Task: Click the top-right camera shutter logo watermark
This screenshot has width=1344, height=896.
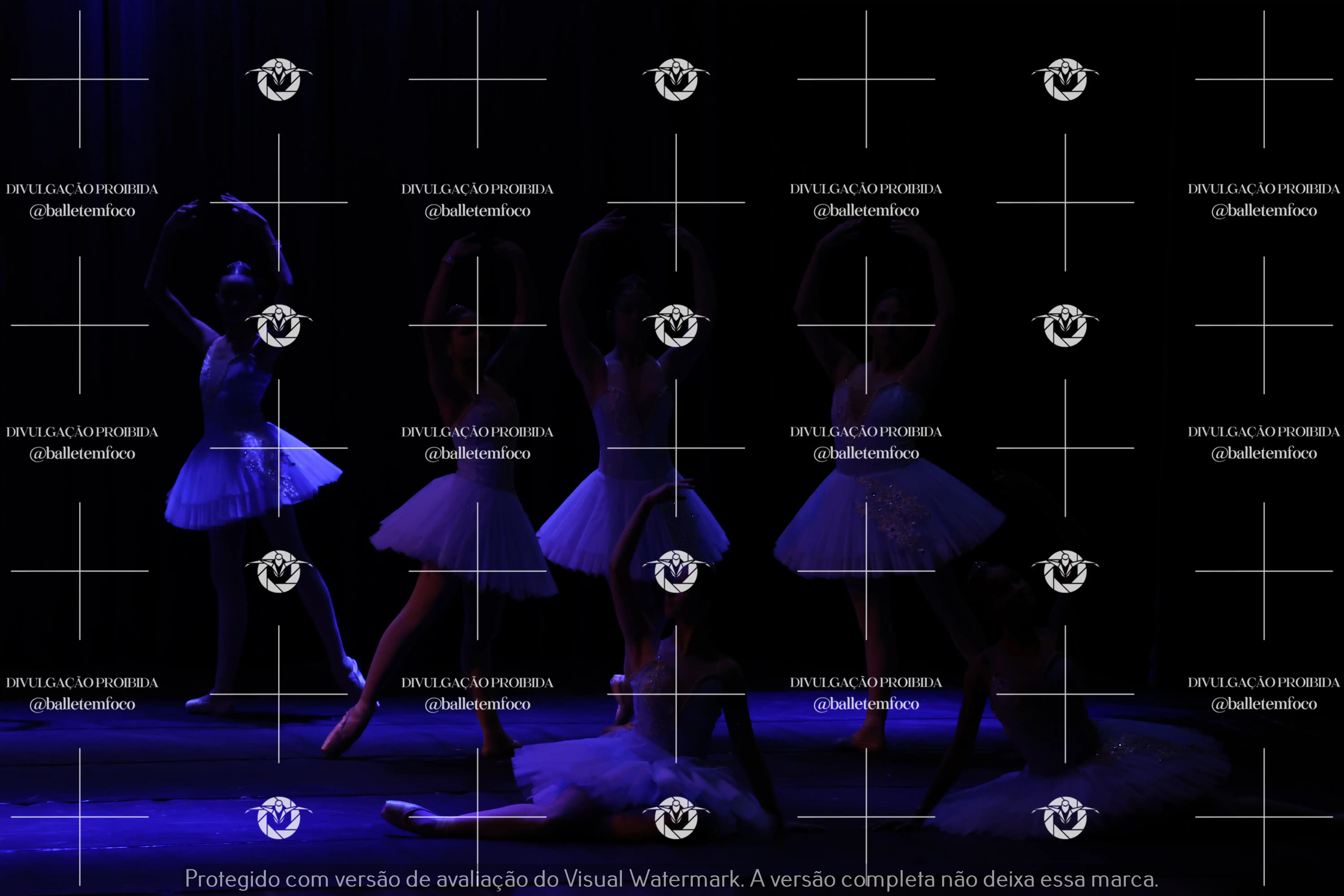Action: tap(1065, 80)
